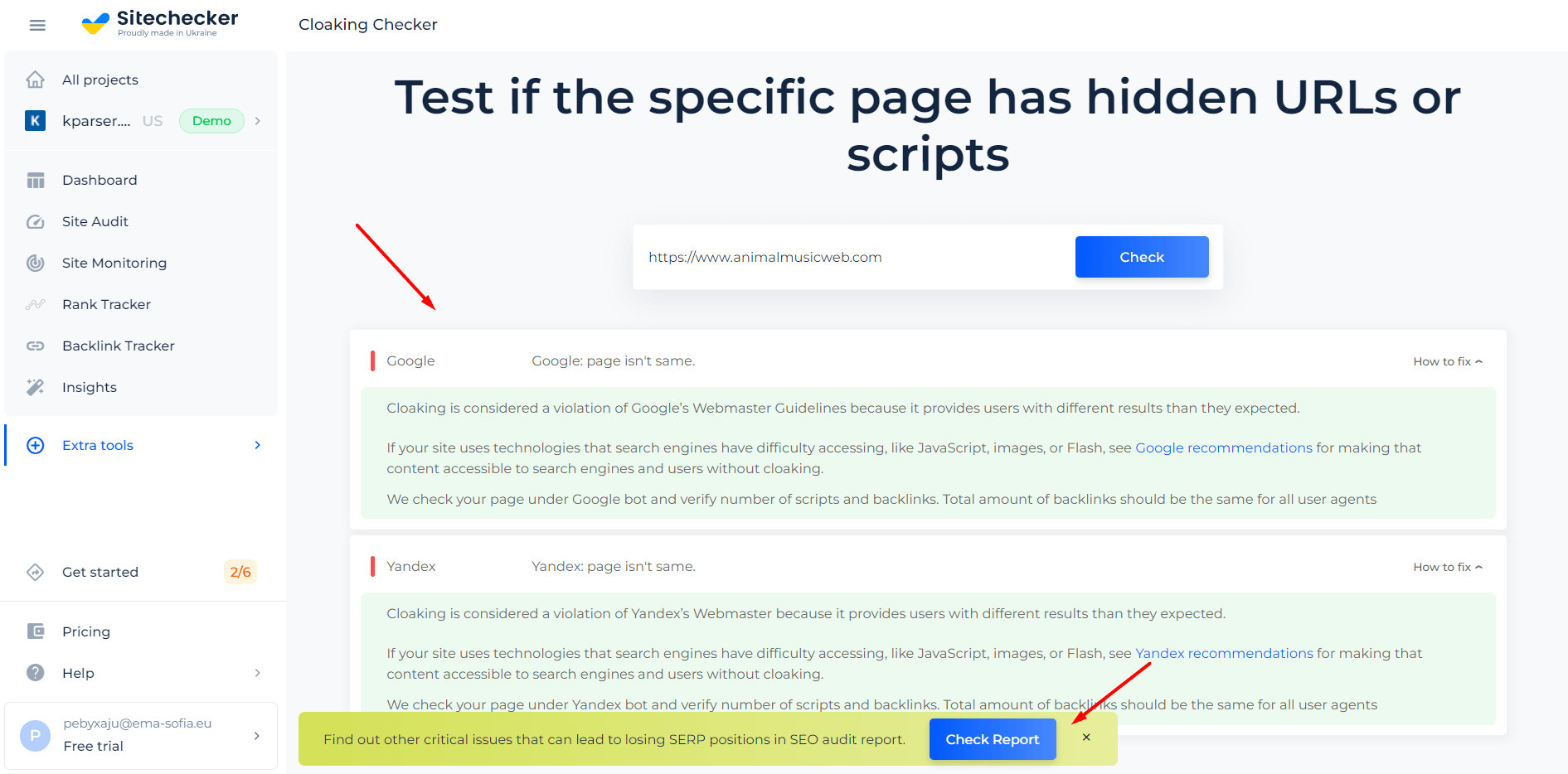Viewport: 1568px width, 774px height.
Task: Open the hamburger menu icon
Action: [37, 25]
